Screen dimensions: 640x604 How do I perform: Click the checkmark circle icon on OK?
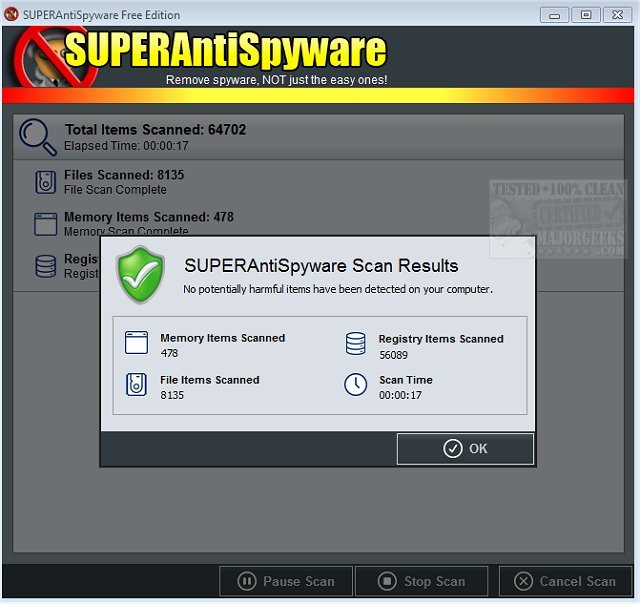coord(453,449)
